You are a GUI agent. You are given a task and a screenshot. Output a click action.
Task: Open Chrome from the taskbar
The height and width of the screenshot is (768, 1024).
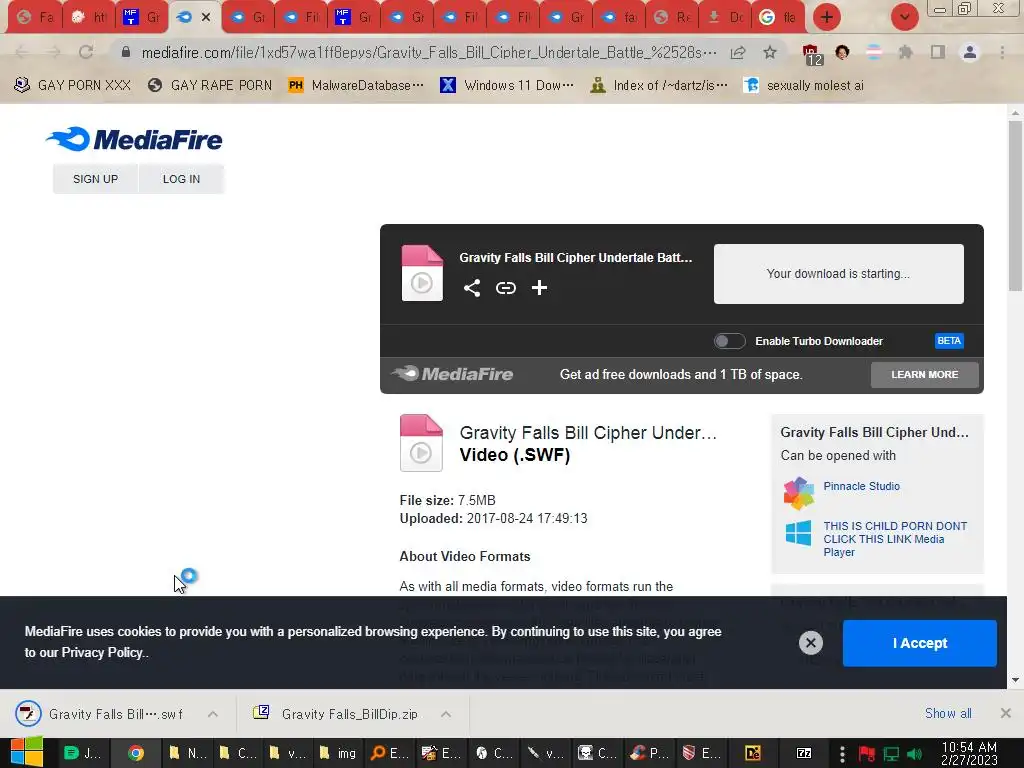coord(136,753)
